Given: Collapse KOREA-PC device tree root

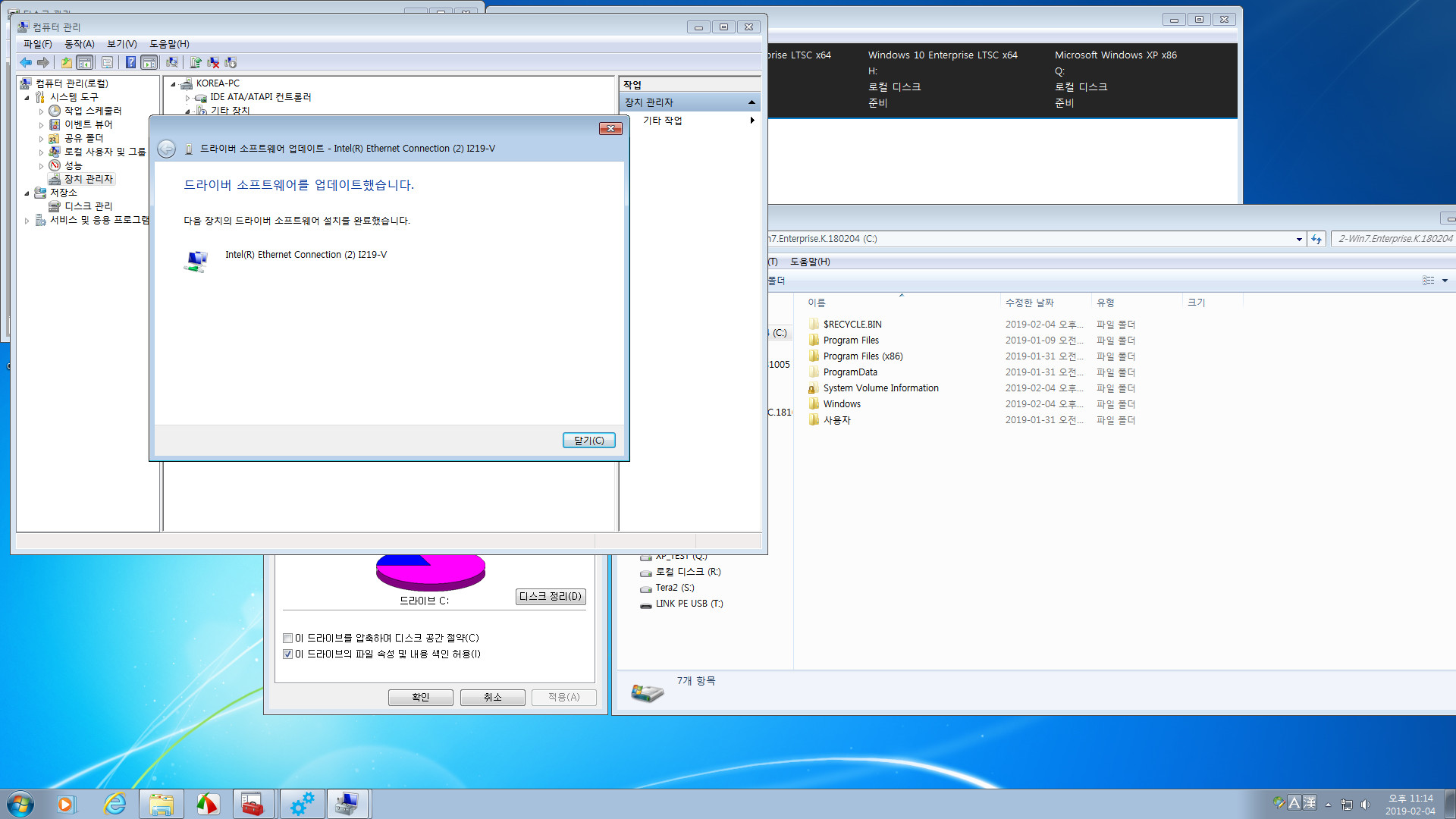Looking at the screenshot, I should pyautogui.click(x=173, y=84).
